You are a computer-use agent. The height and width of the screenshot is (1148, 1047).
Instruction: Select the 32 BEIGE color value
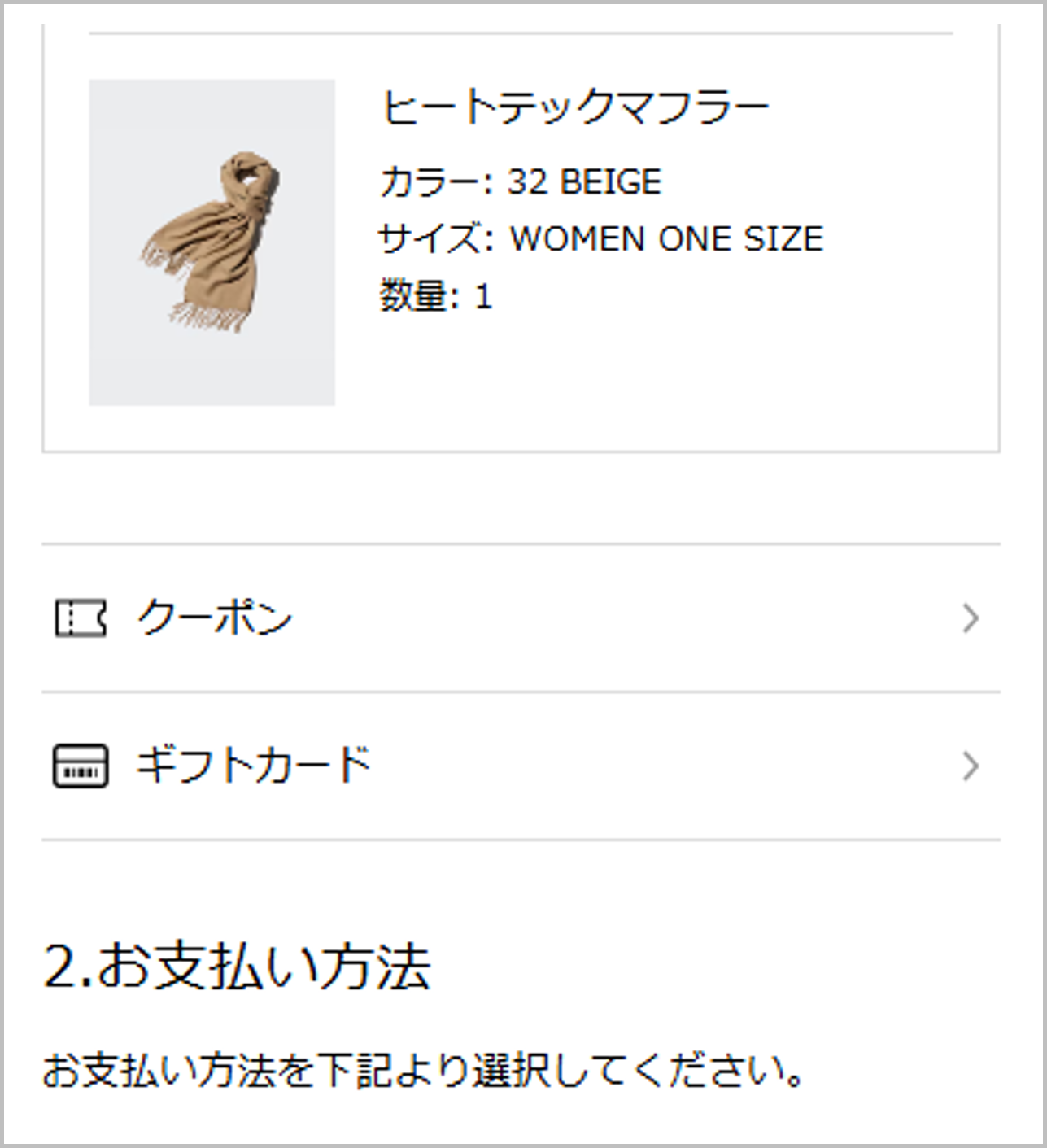tap(584, 181)
